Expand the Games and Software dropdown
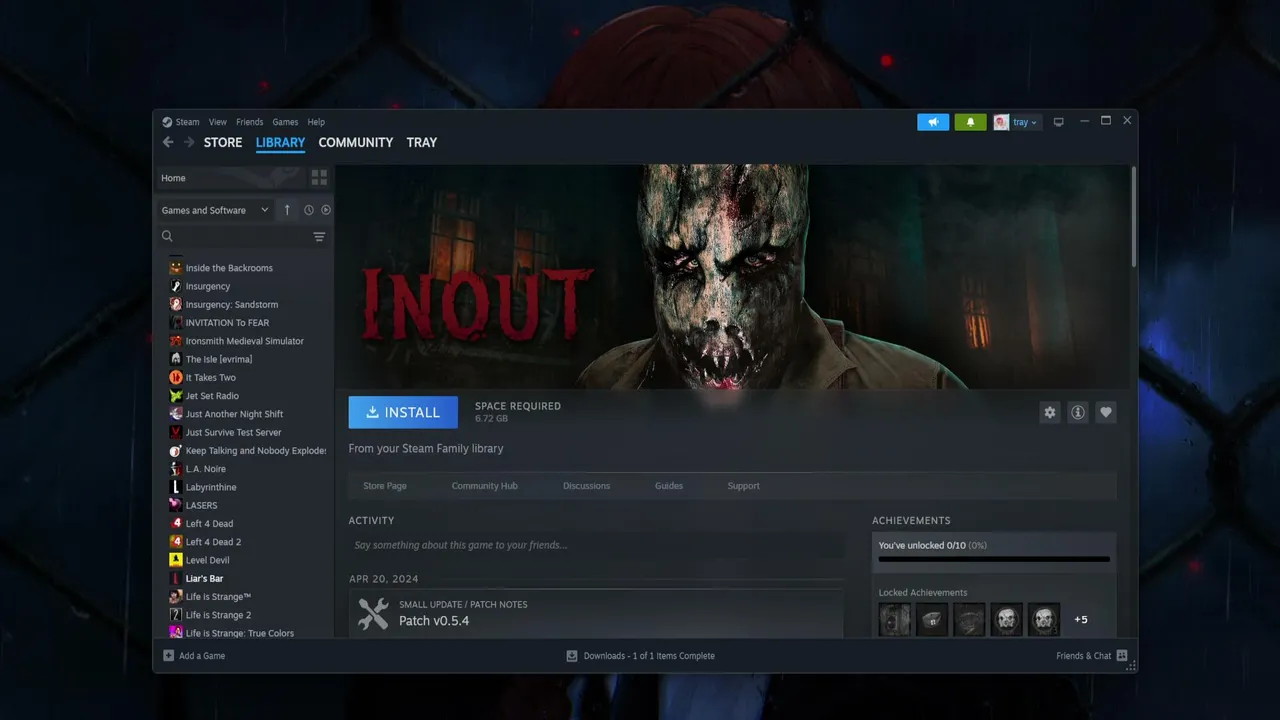 click(215, 210)
